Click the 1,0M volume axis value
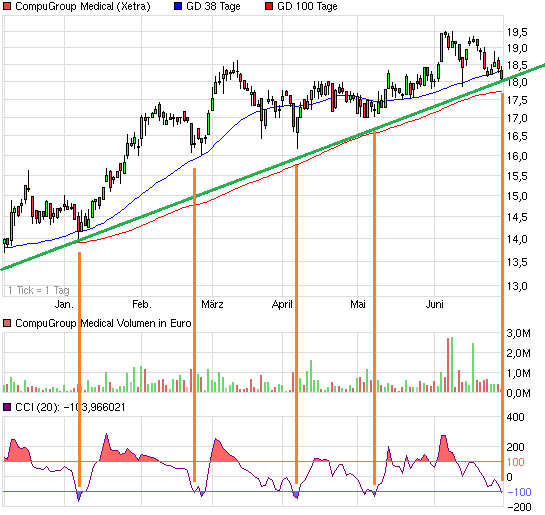 coord(519,373)
